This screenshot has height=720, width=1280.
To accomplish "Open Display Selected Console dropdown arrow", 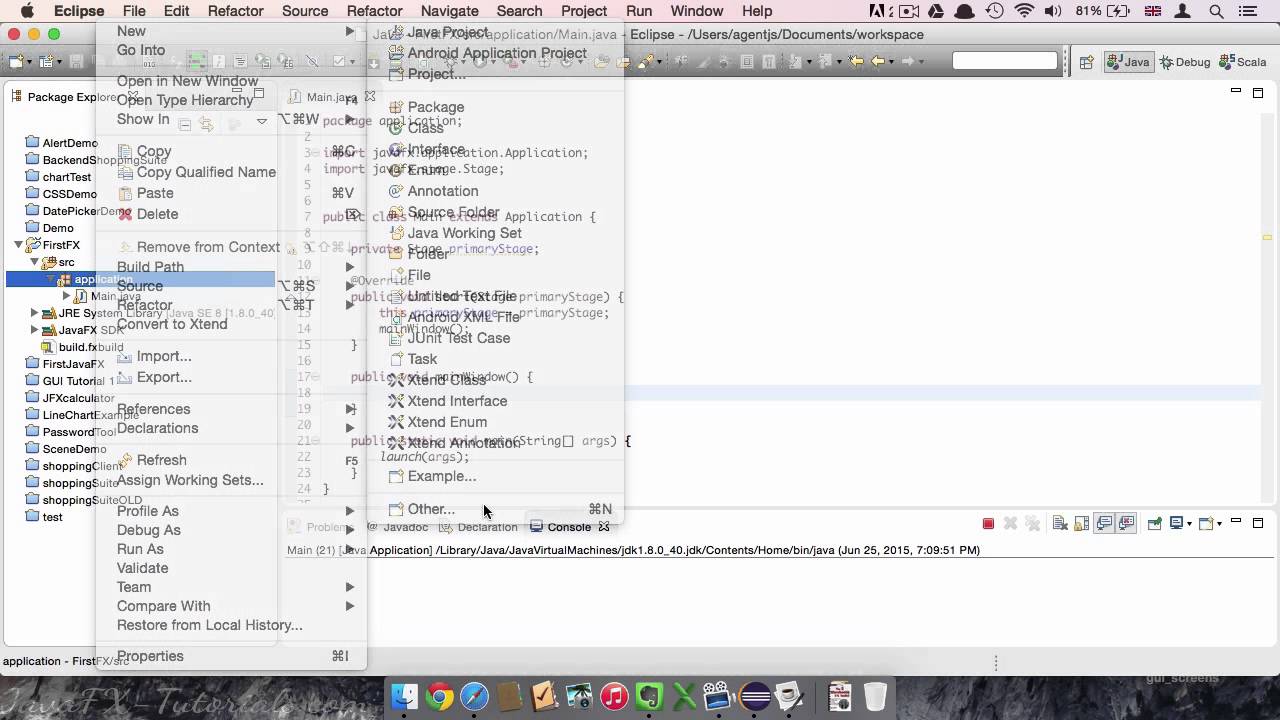I will (1191, 524).
